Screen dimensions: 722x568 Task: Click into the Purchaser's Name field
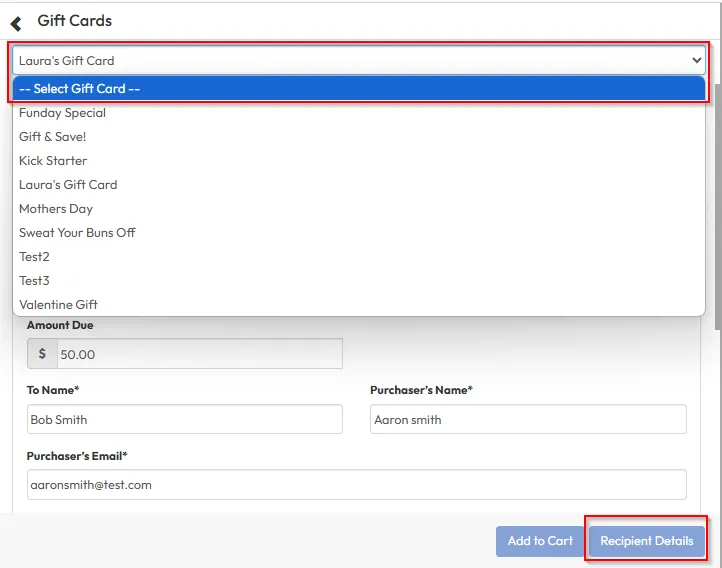528,420
